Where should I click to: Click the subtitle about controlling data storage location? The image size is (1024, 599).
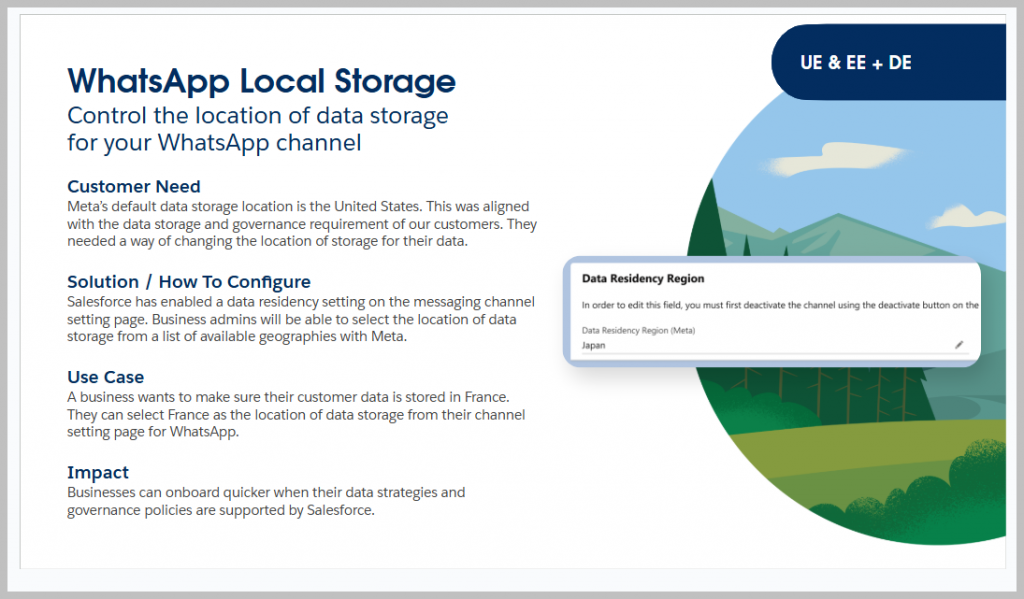[257, 129]
